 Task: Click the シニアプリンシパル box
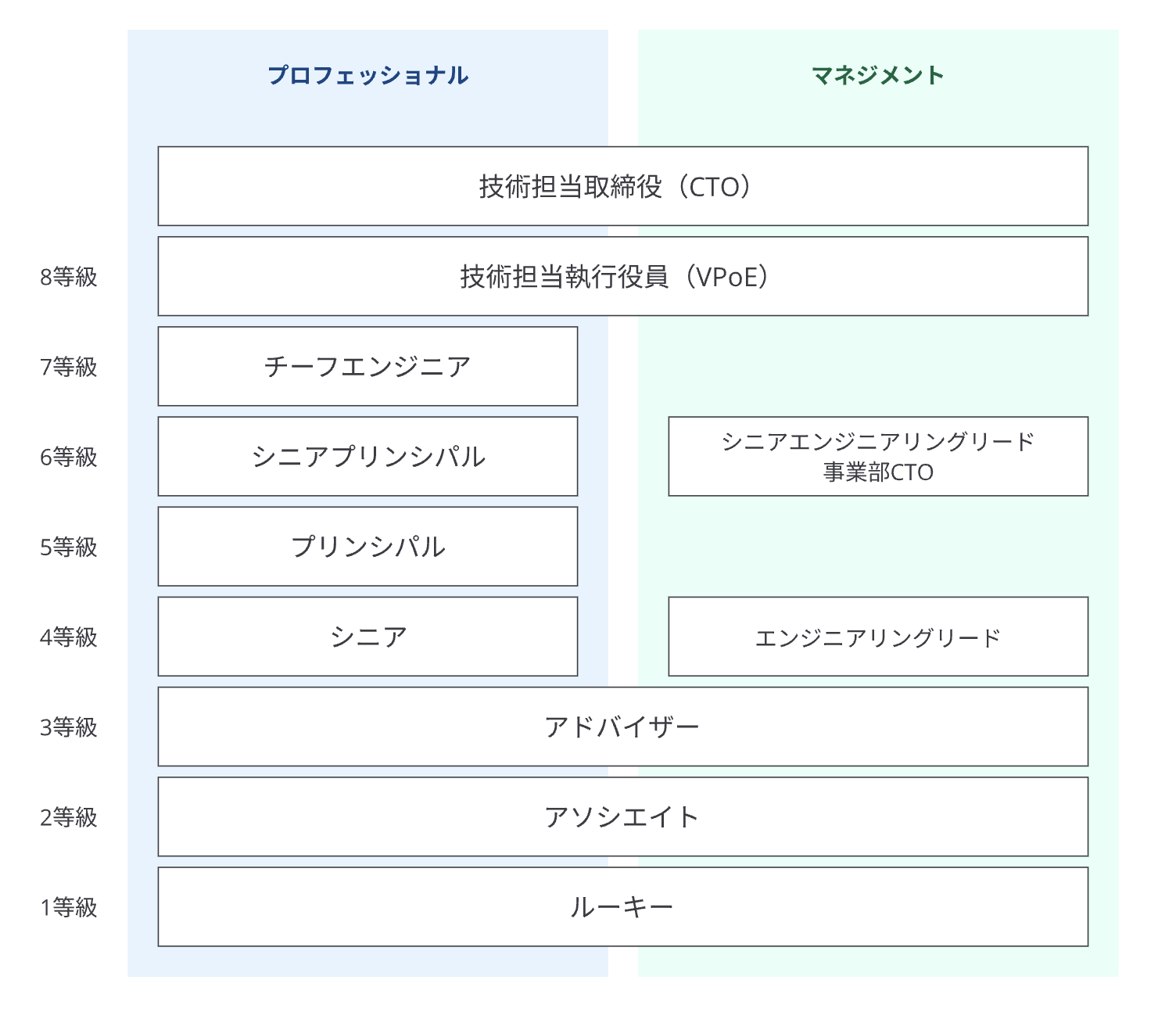tap(367, 456)
